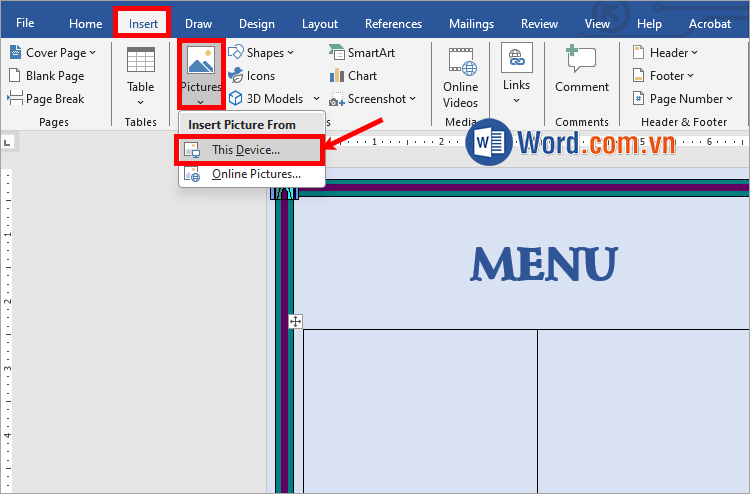Open the References tab

393,23
